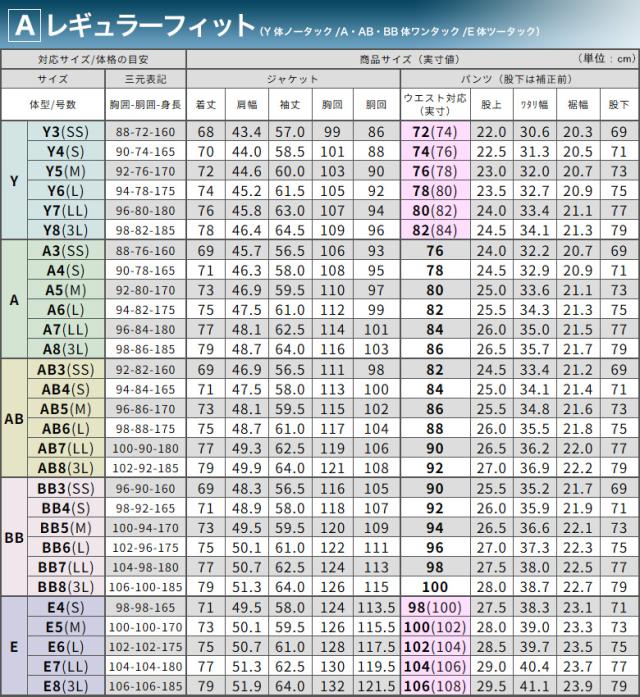This screenshot has height=697, width=640.
Task: Select the 裾幅 column header
Action: [578, 104]
